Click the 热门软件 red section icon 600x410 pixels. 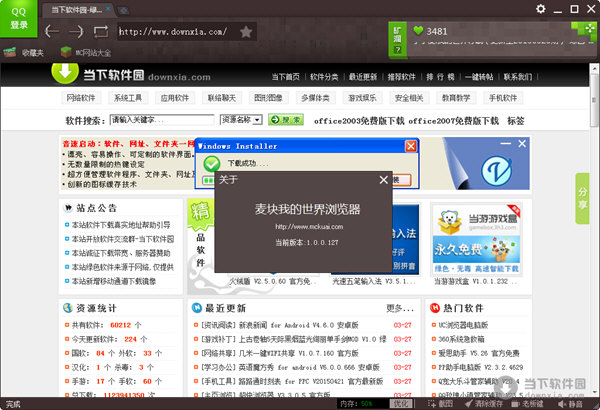[x=435, y=308]
